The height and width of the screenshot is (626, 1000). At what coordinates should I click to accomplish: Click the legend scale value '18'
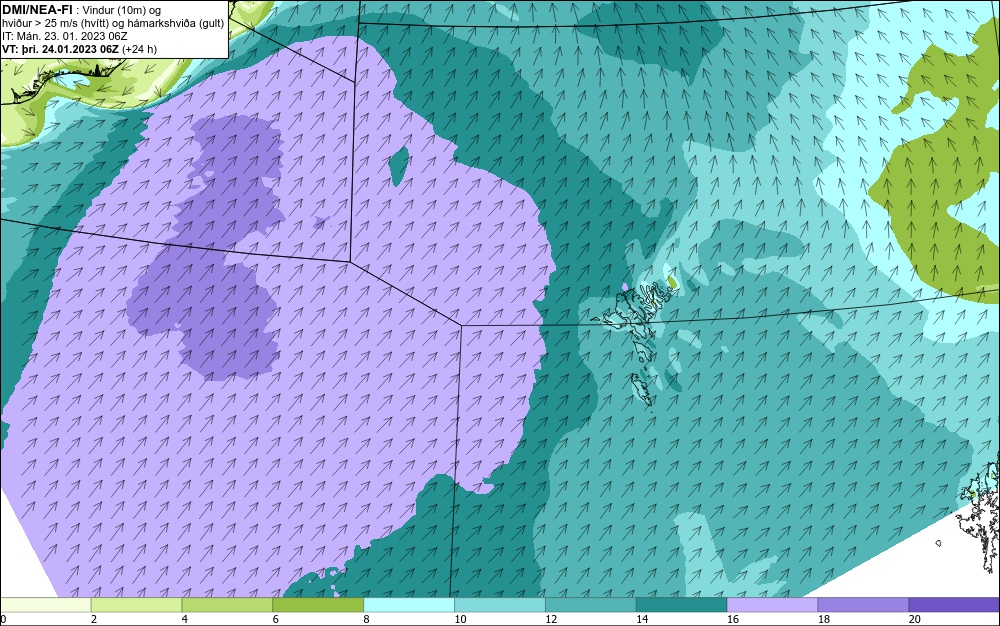click(824, 619)
